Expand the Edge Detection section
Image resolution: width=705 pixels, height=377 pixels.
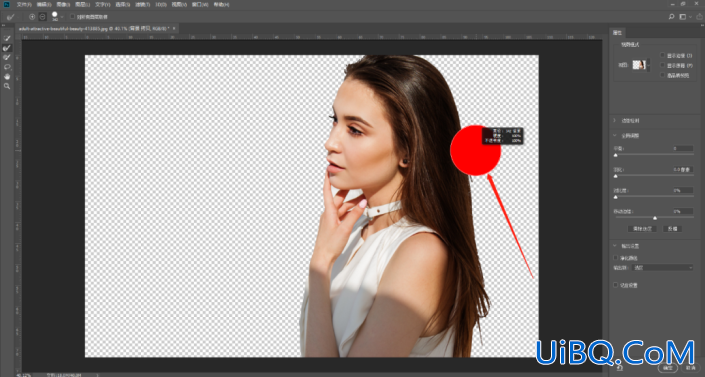(615, 121)
